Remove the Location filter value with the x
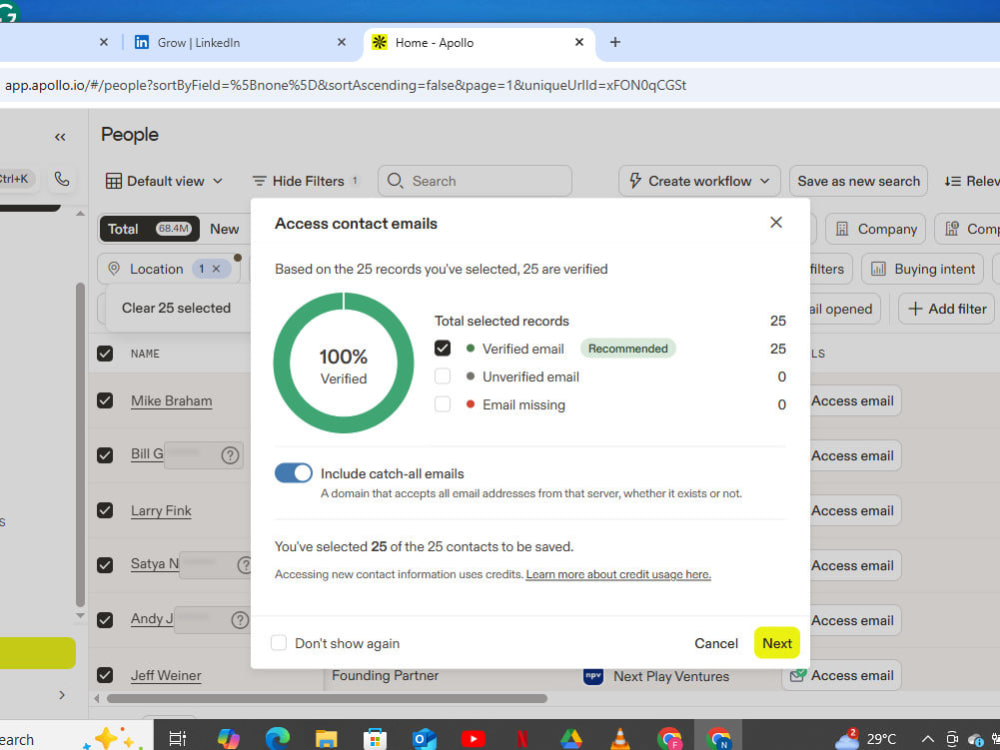 point(216,269)
